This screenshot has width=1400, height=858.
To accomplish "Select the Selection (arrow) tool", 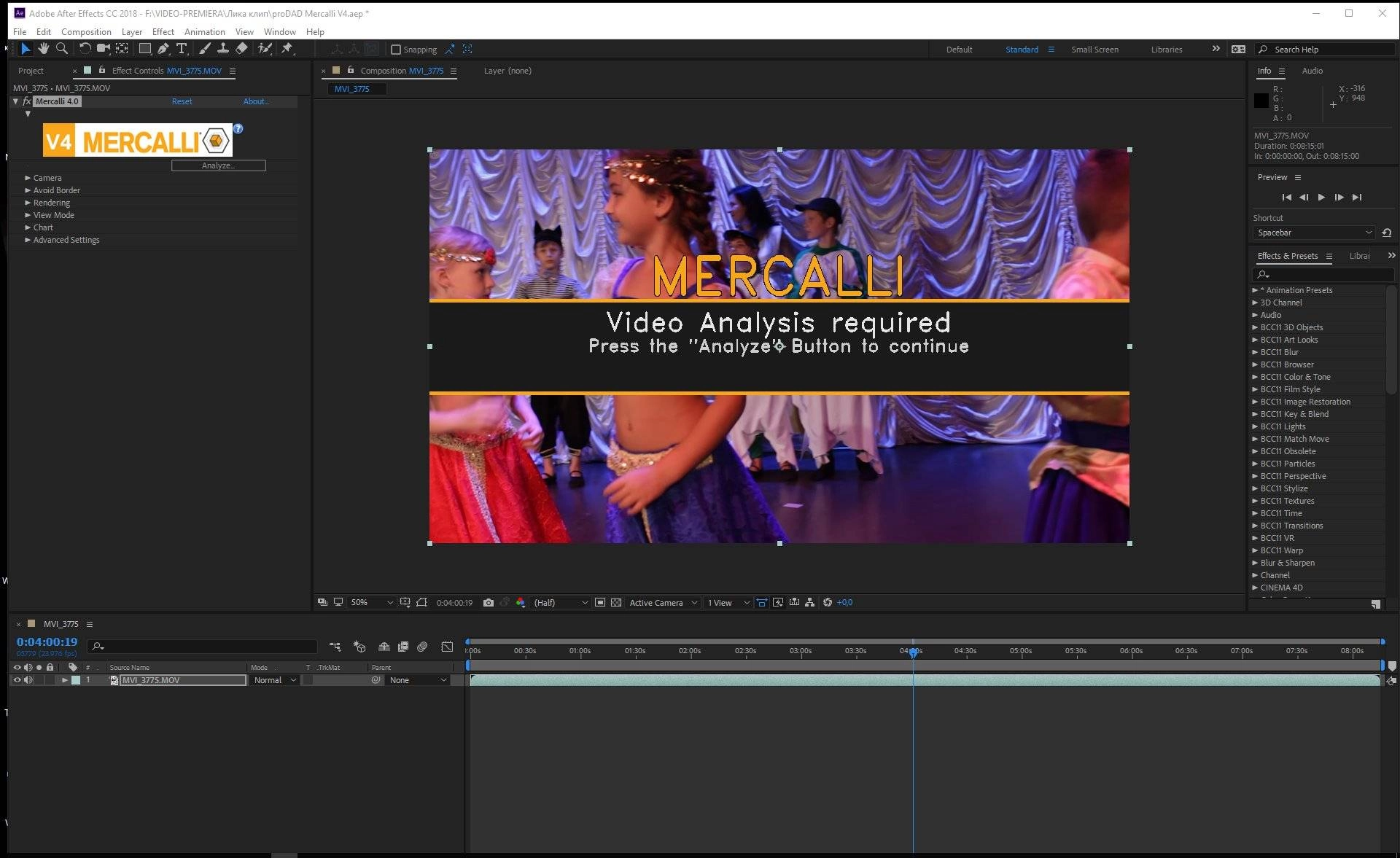I will tap(26, 49).
